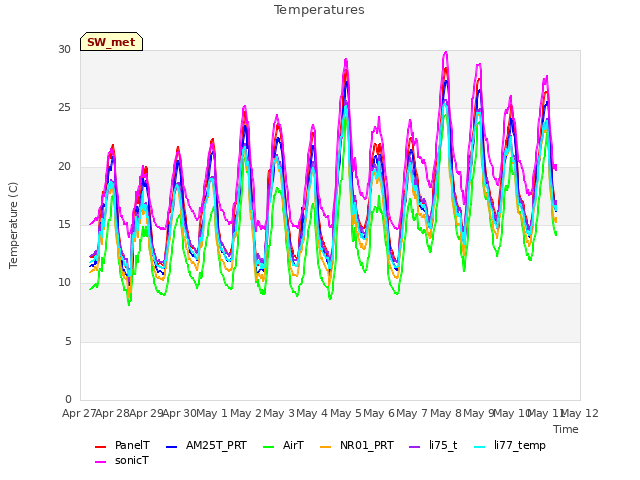Click the May 6 x-axis tick label
This screenshot has height=480, width=640.
pyautogui.click(x=379, y=413)
